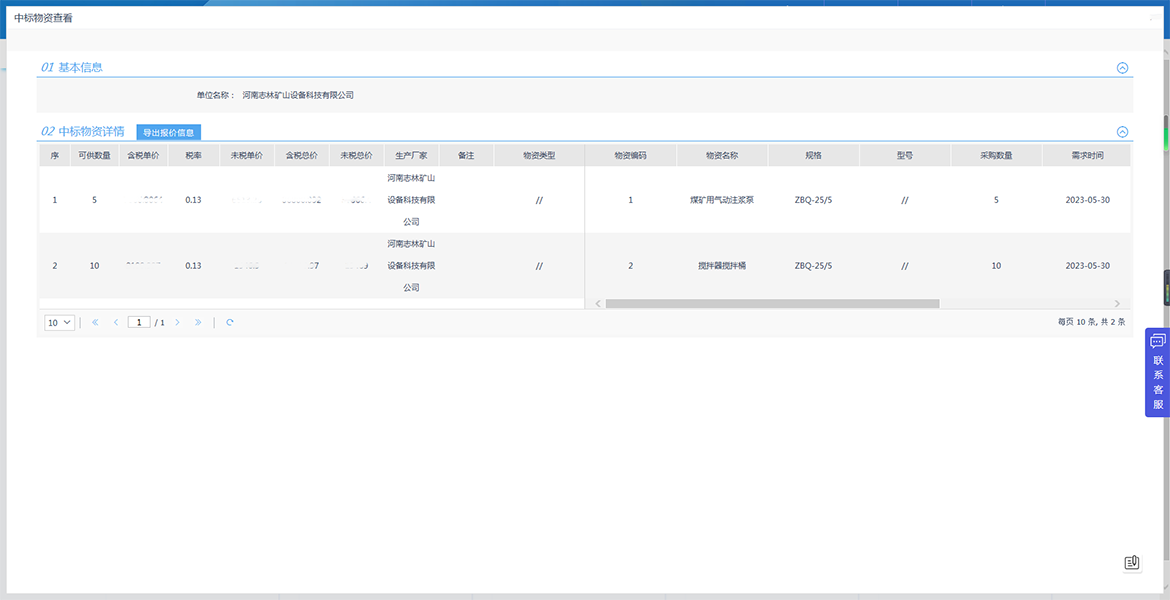
Task: Click 导出报价信息 export button
Action: click(169, 132)
